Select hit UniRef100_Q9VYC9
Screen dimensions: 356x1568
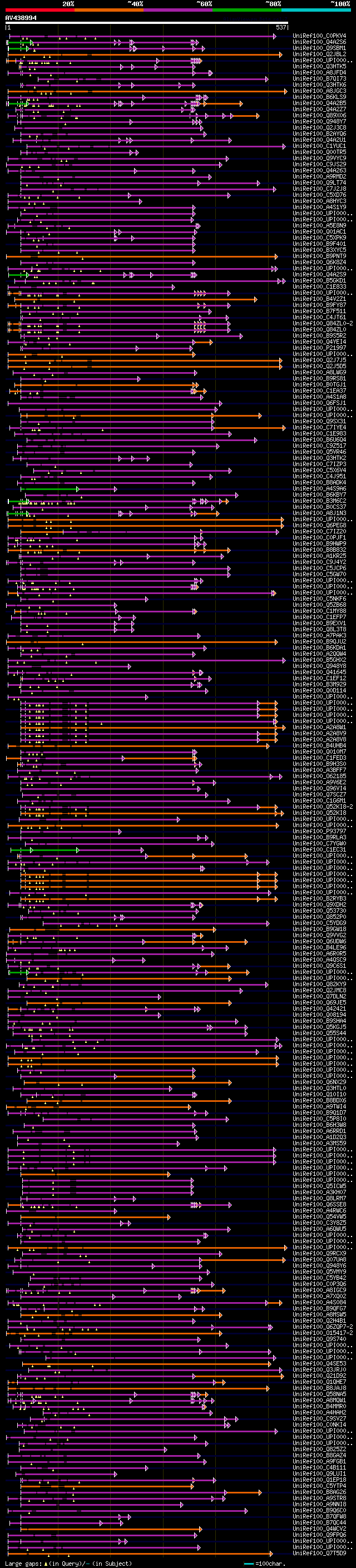(x=319, y=159)
